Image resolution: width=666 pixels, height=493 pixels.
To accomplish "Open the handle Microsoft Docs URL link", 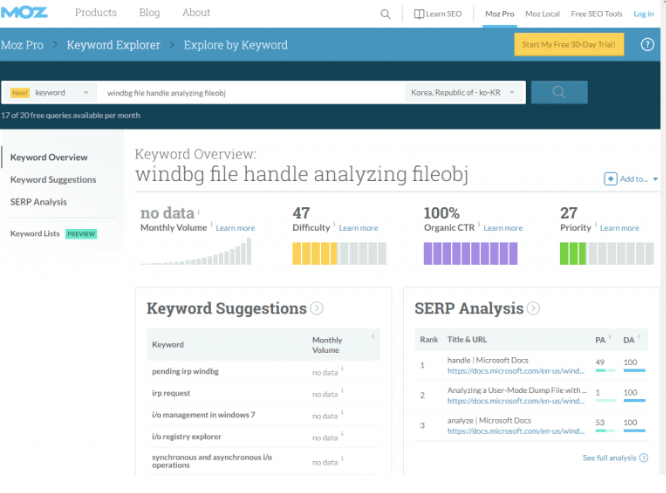I will coord(516,371).
